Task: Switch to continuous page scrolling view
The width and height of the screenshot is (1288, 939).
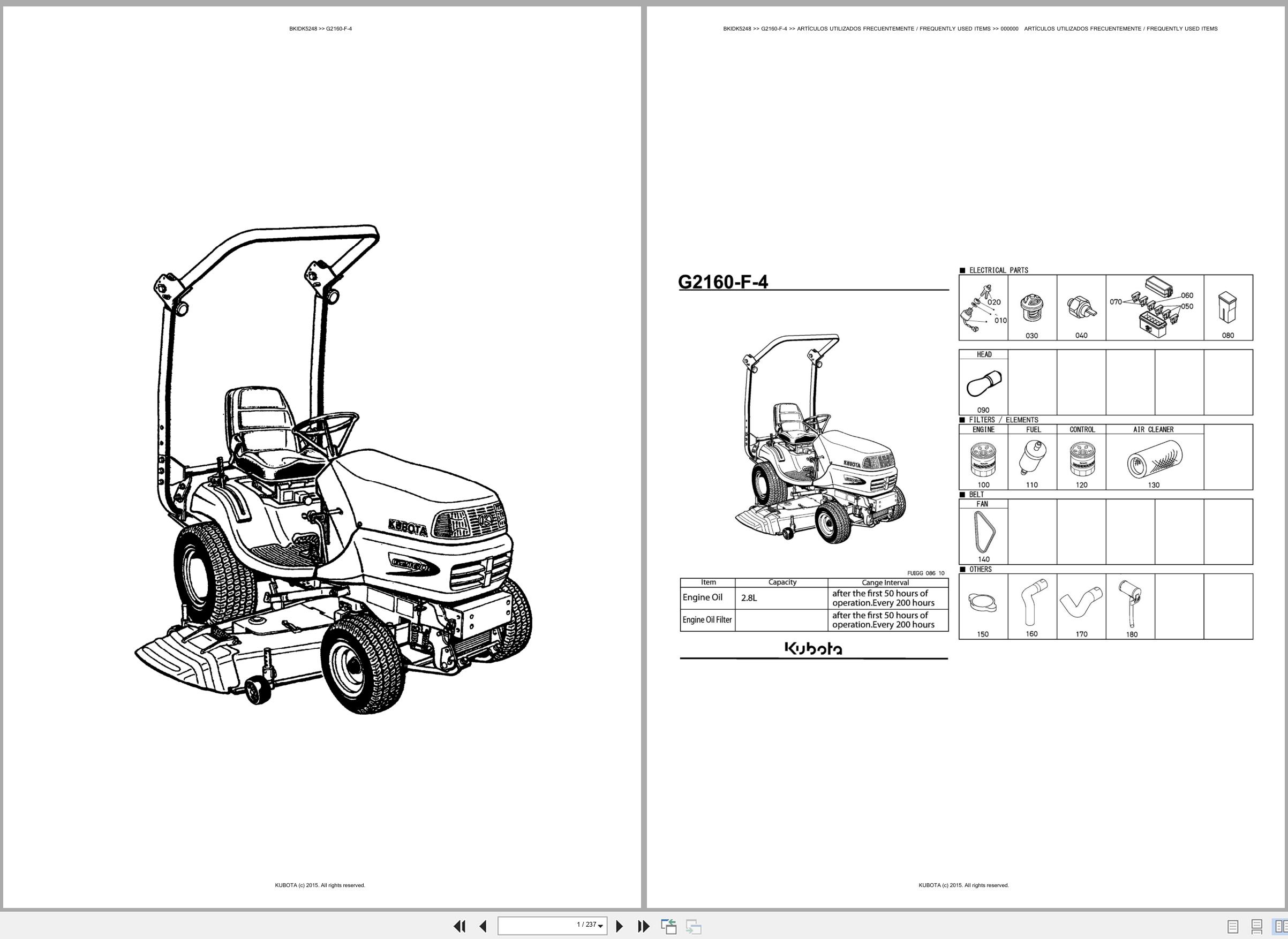Action: (1257, 927)
